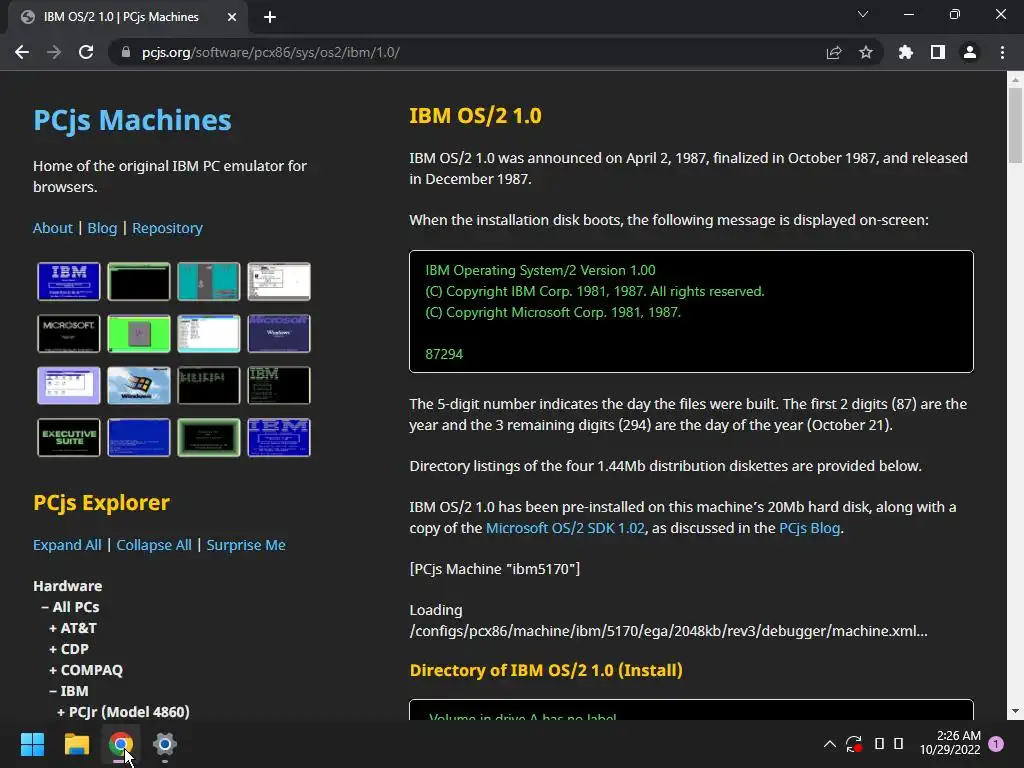Click the PCjs Explorer heading

(x=101, y=503)
